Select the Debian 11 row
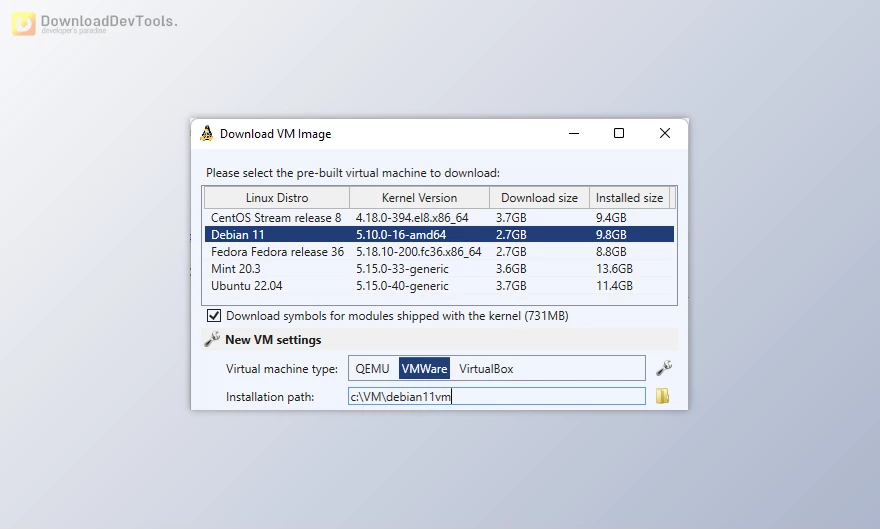The image size is (880, 529). click(439, 234)
